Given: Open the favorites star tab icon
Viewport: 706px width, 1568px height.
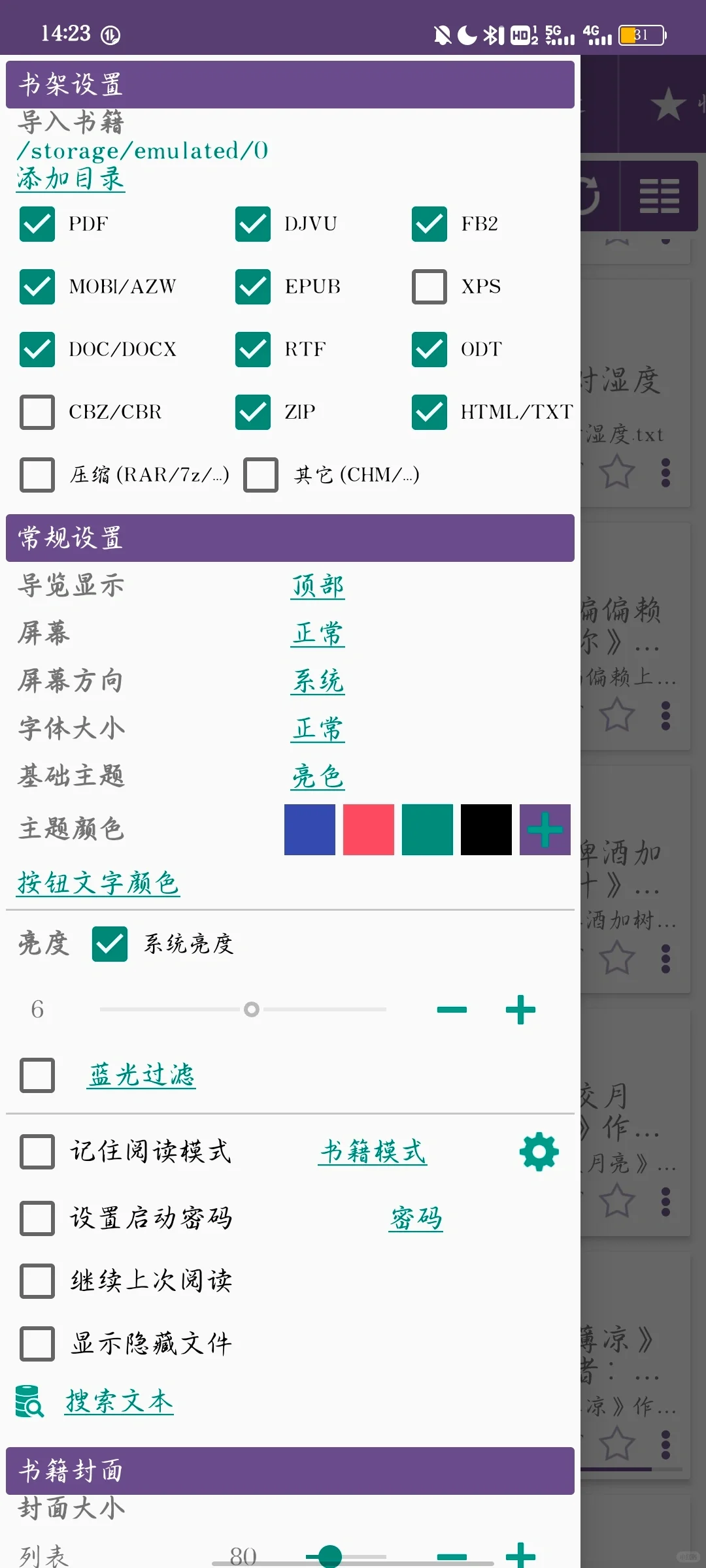Looking at the screenshot, I should (x=668, y=104).
